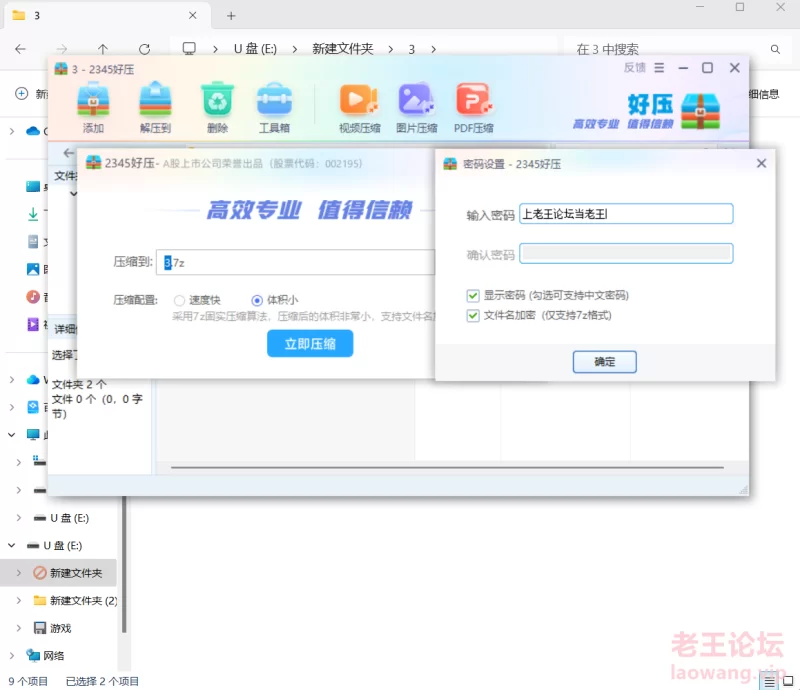
Task: Collapse the top-level U 盘 (E:) tree node
Action: coord(12,546)
